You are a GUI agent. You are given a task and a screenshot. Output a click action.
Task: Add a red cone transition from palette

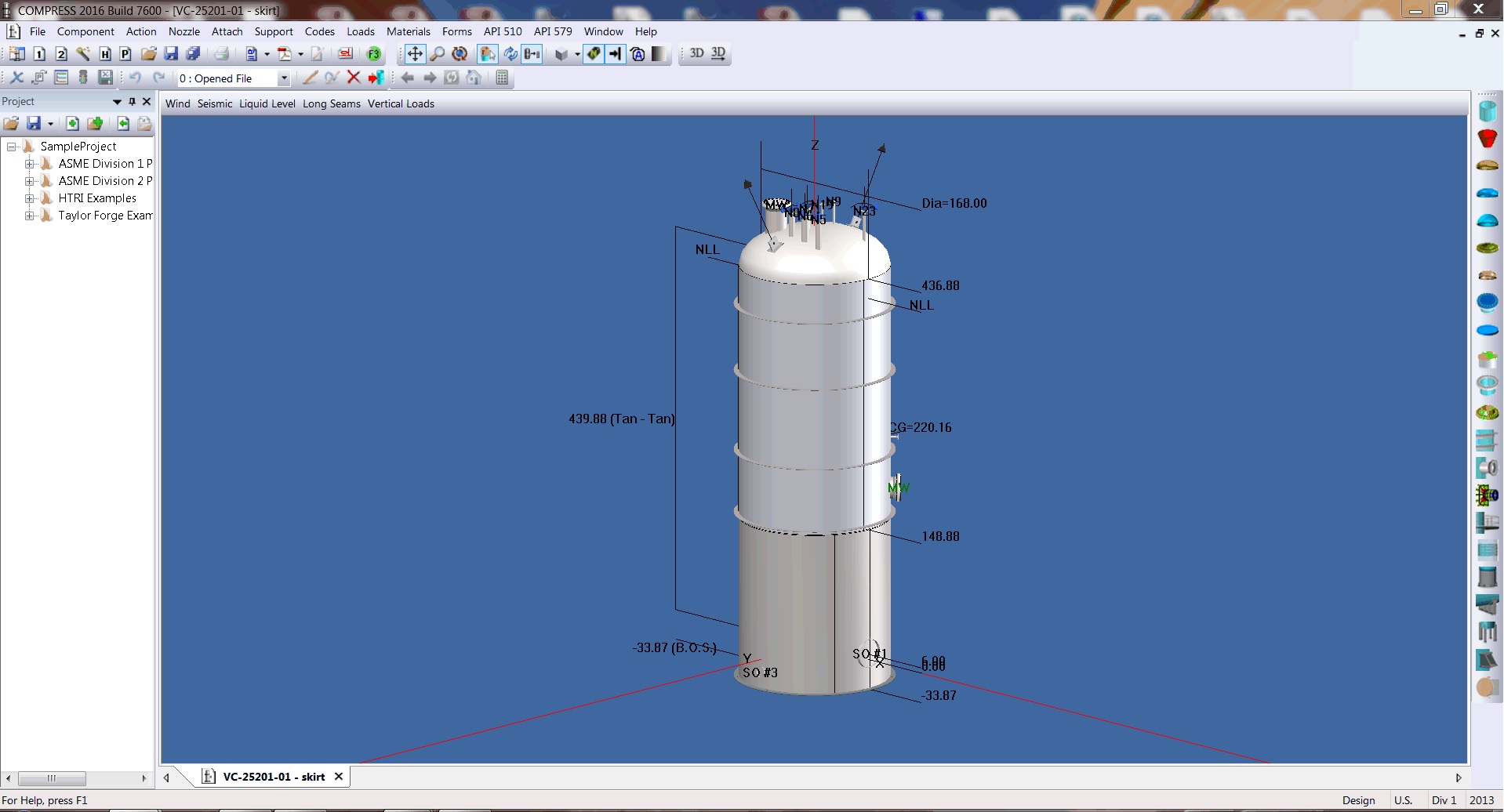pos(1487,139)
